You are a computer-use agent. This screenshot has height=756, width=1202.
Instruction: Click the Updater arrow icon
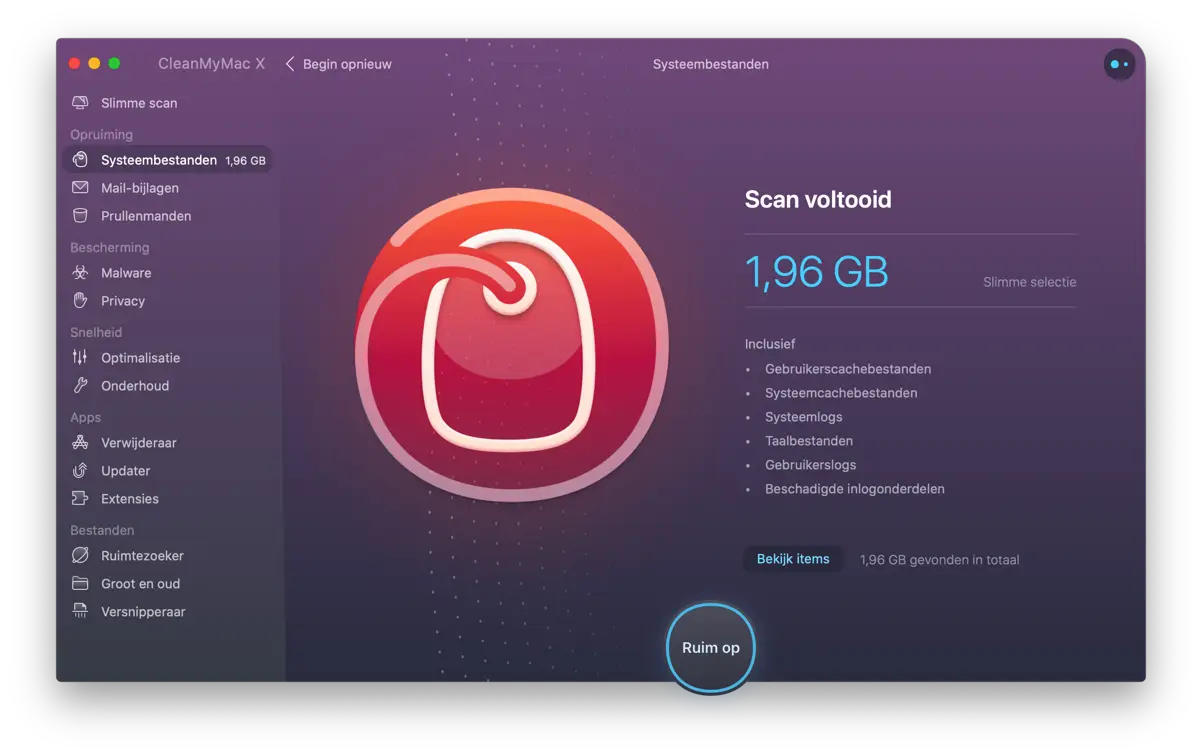pyautogui.click(x=80, y=471)
